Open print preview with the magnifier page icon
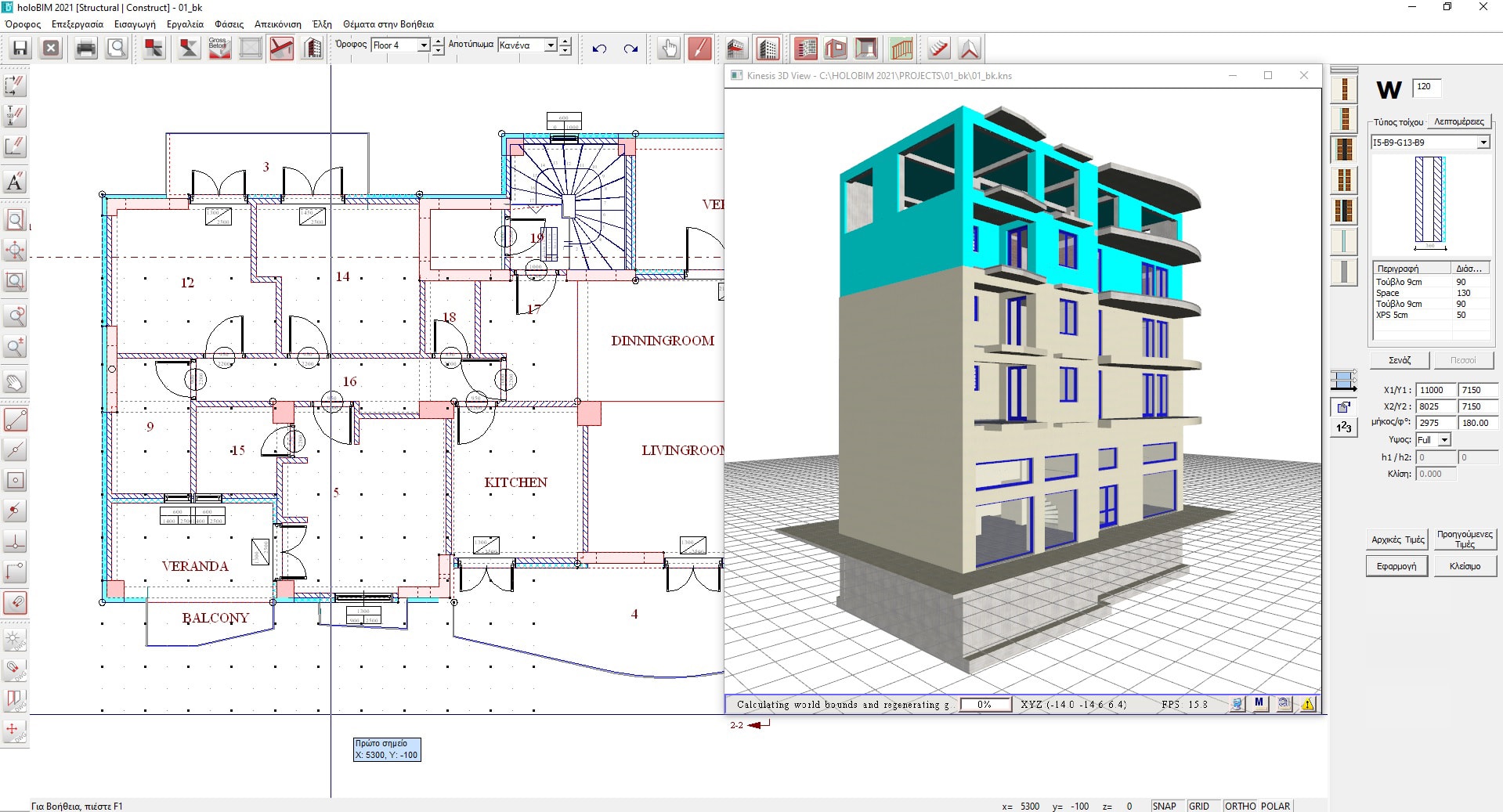 click(x=117, y=49)
